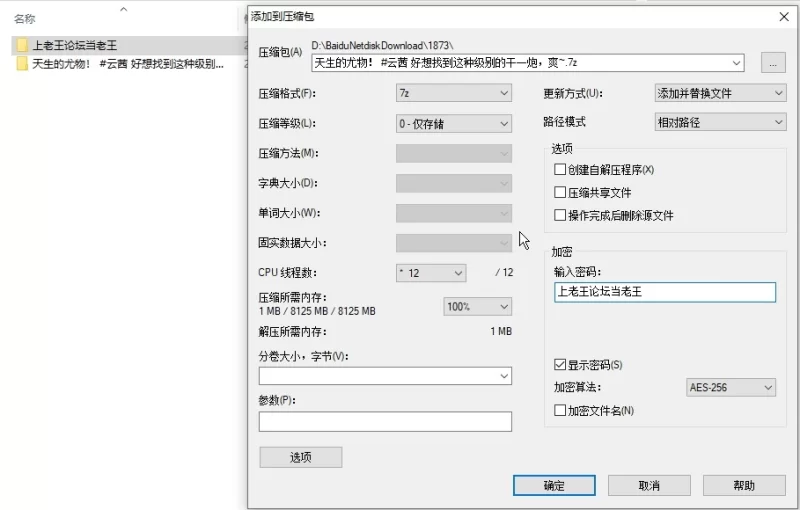Open the CPU 线程数 dropdown
The width and height of the screenshot is (800, 510).
431,273
